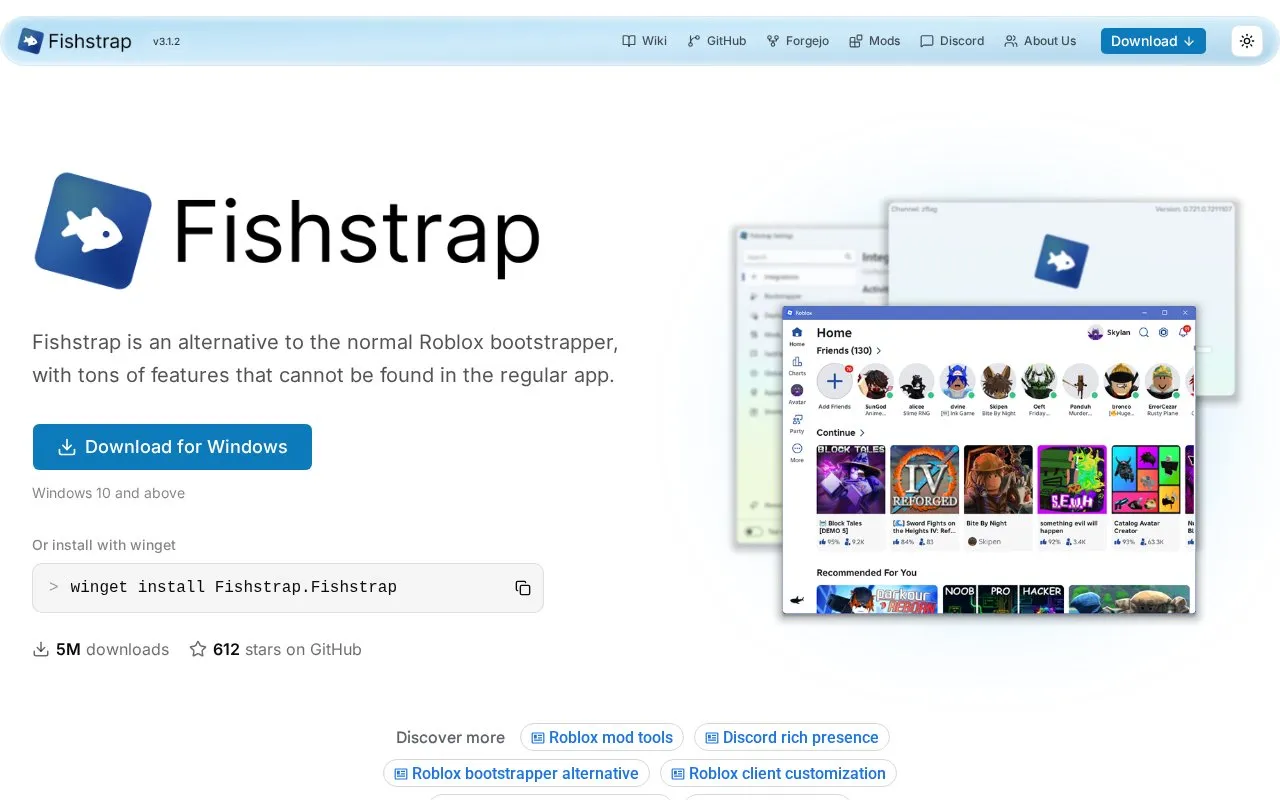Click the Discover more label

pos(450,737)
